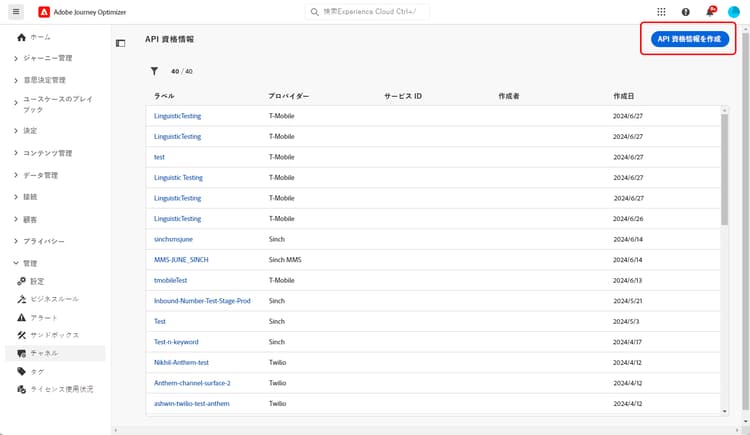Sort by プロバイダー column header
The width and height of the screenshot is (750, 435).
[288, 96]
